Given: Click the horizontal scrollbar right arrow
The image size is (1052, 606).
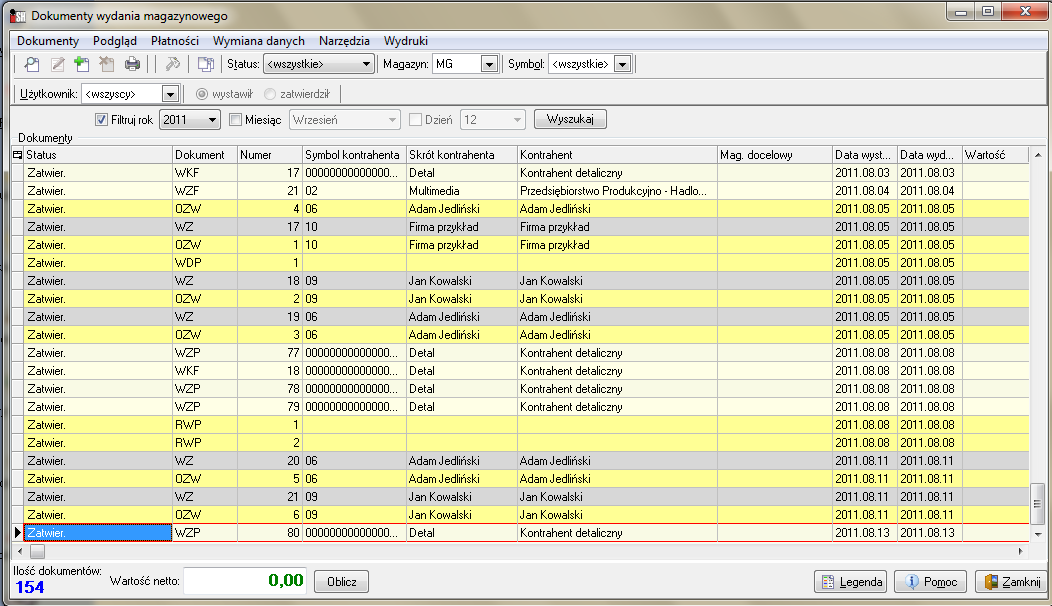Looking at the screenshot, I should pyautogui.click(x=1020, y=552).
